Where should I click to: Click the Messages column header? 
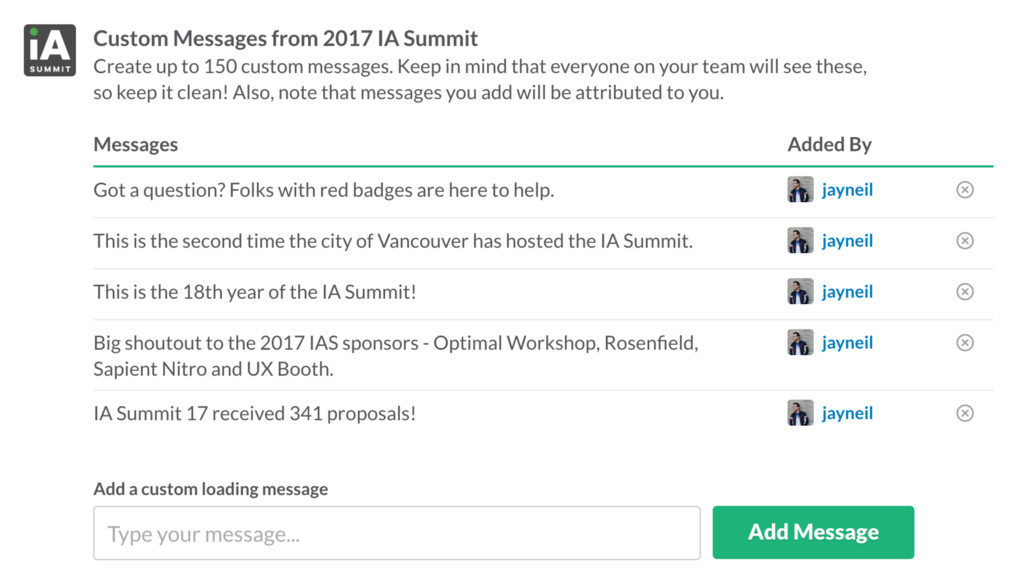pos(136,144)
